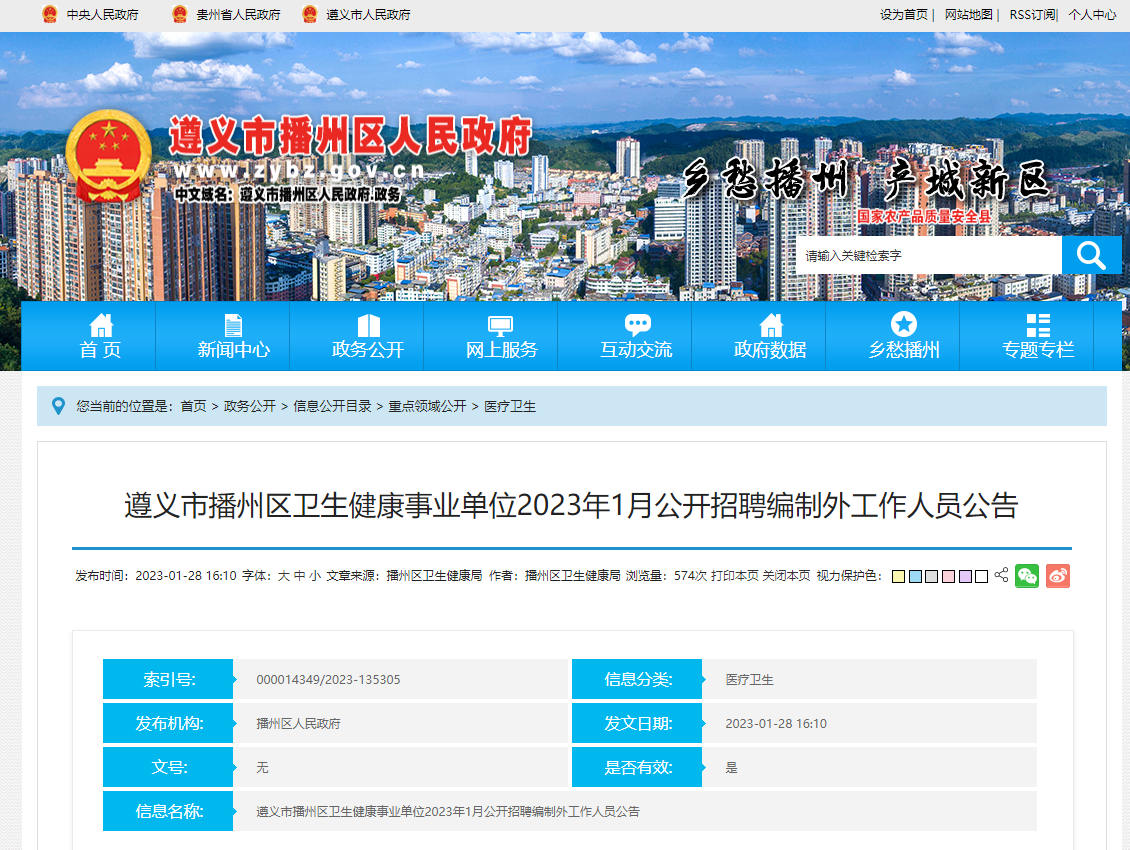Click the search magnifier button

pyautogui.click(x=1091, y=255)
